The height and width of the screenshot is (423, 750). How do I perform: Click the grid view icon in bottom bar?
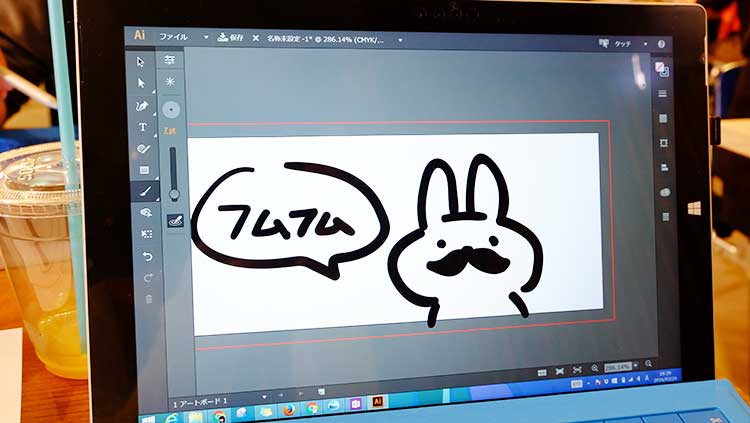pyautogui.click(x=542, y=372)
